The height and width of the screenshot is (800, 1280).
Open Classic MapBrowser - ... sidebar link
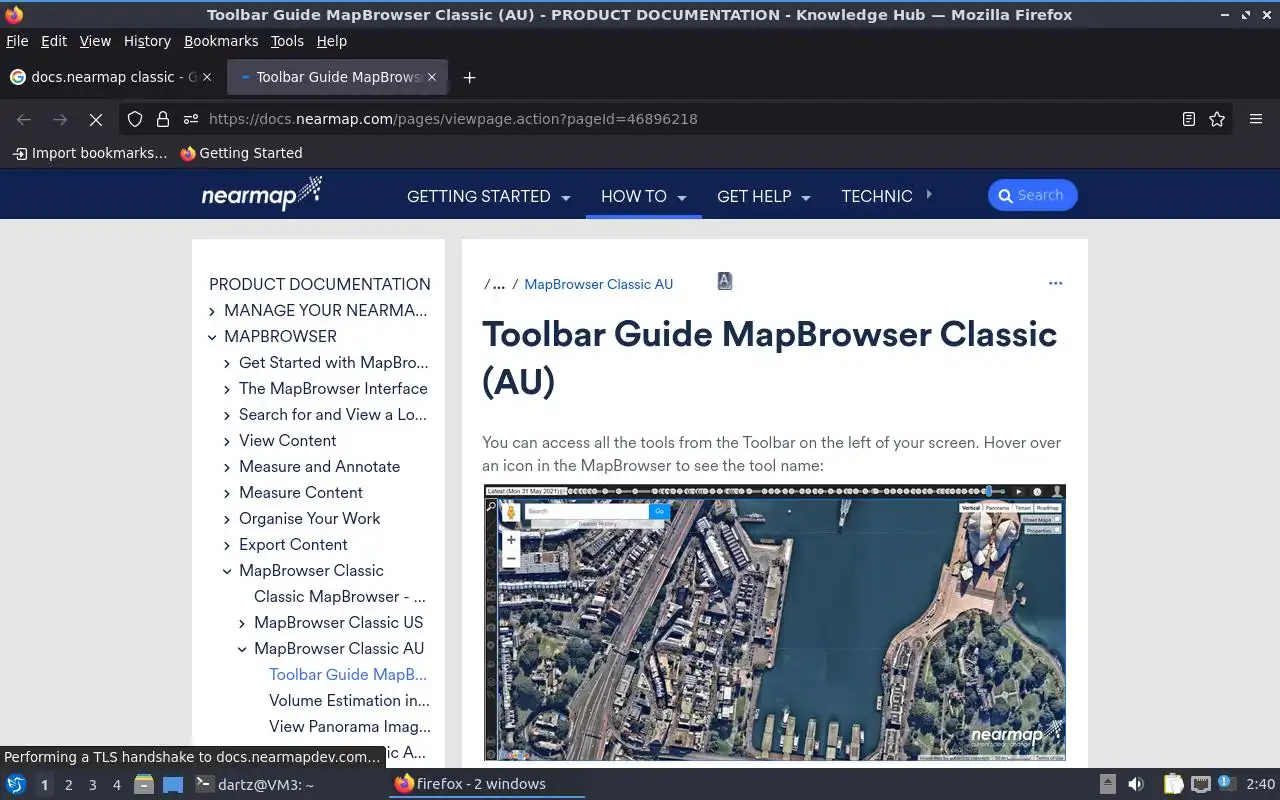[339, 597]
